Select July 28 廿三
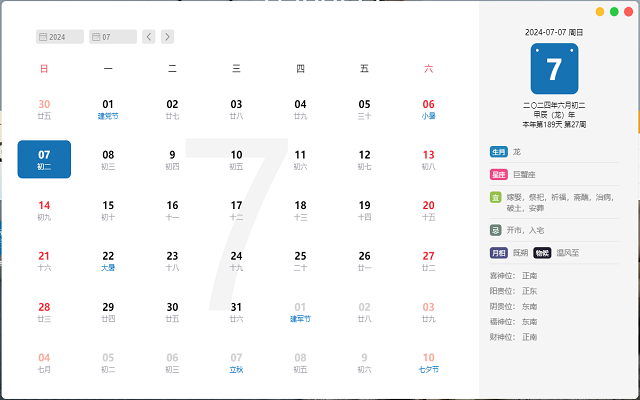The width and height of the screenshot is (640, 400). tap(44, 312)
